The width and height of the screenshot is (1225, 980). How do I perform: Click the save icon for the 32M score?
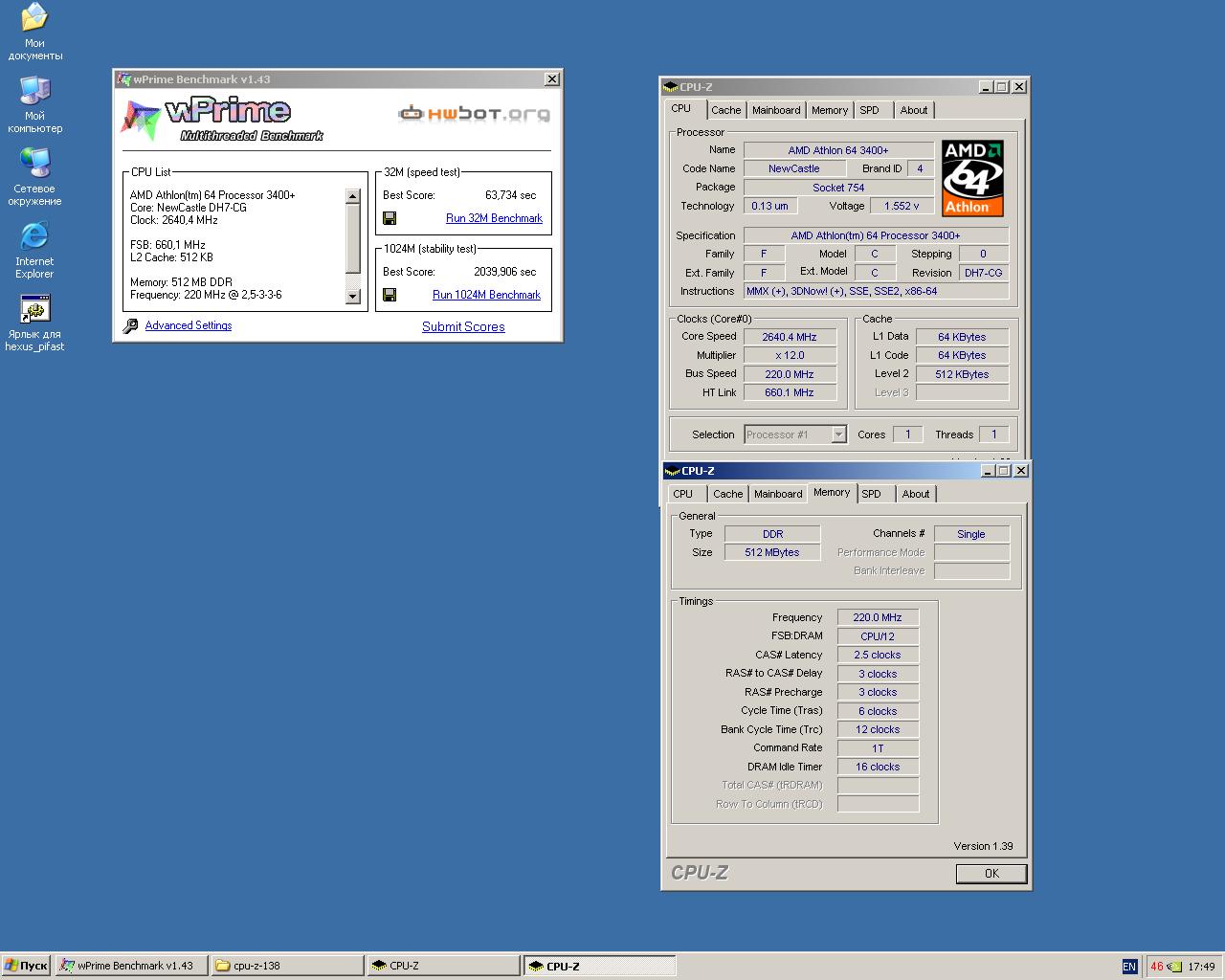[x=390, y=218]
